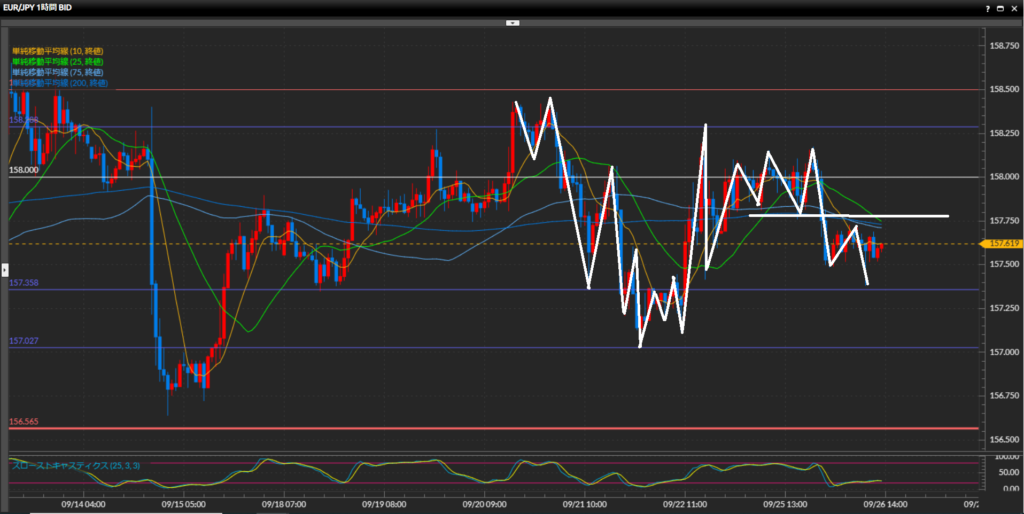Expand the left side panel handle
Viewport: 1024px width, 514px height.
click(x=4, y=268)
